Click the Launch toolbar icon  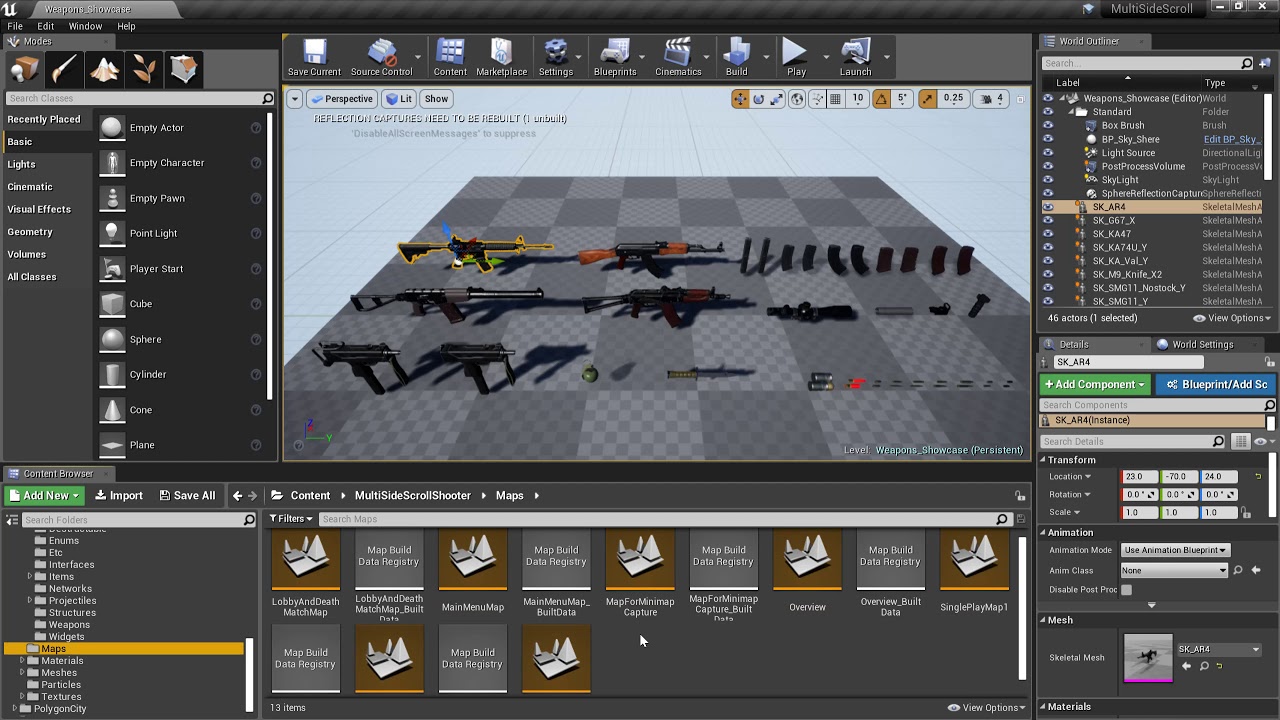[855, 58]
